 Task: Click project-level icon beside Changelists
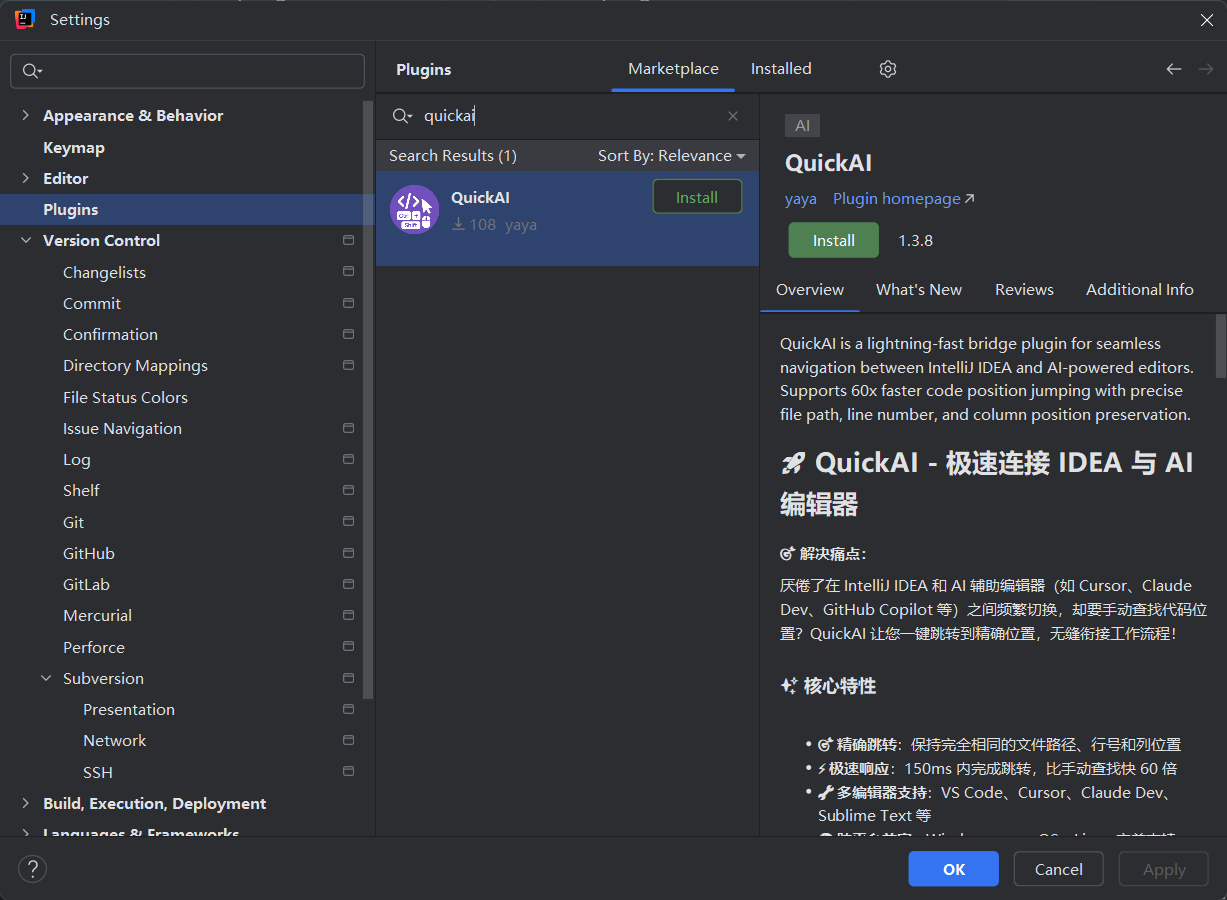coord(348,272)
